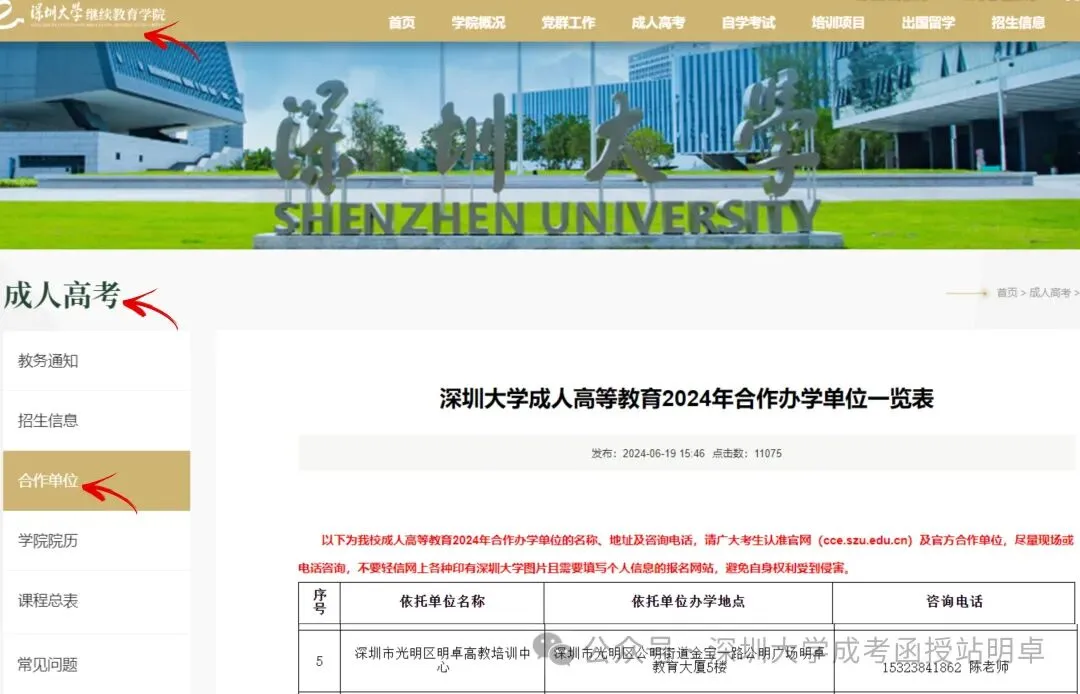
Task: Click the 依托单位办学地点 column header
Action: (x=689, y=602)
